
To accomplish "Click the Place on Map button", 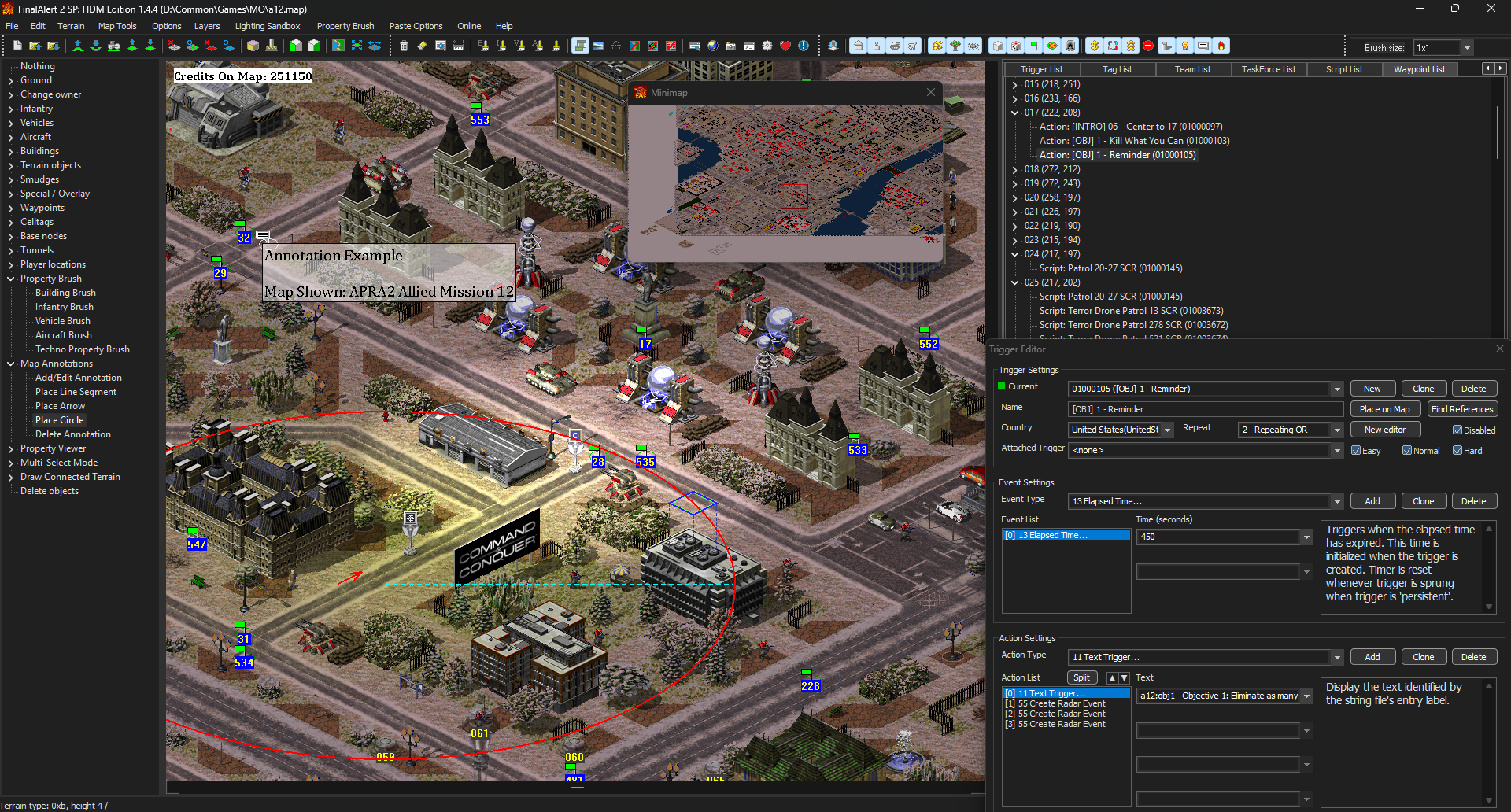I will pos(1385,409).
